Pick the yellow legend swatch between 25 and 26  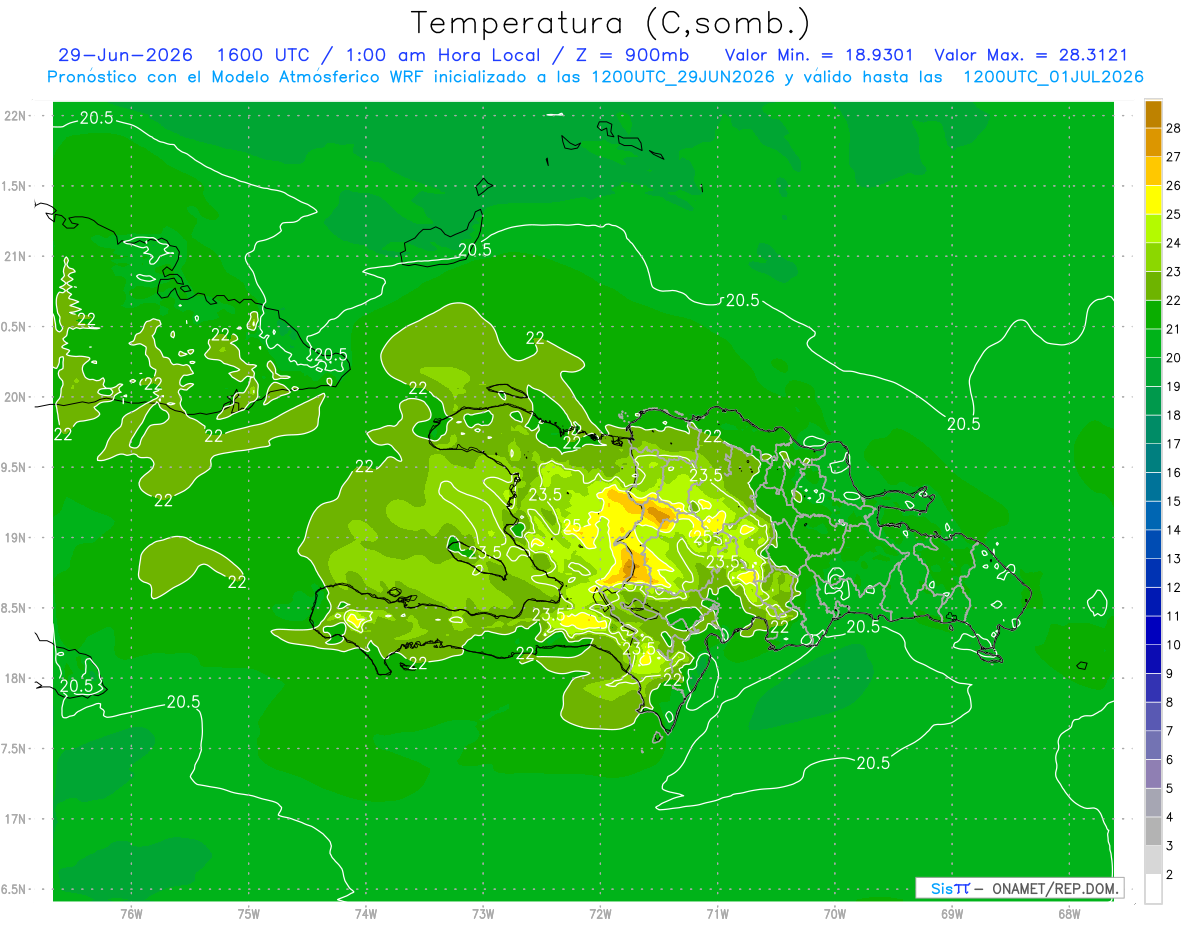(x=1153, y=200)
